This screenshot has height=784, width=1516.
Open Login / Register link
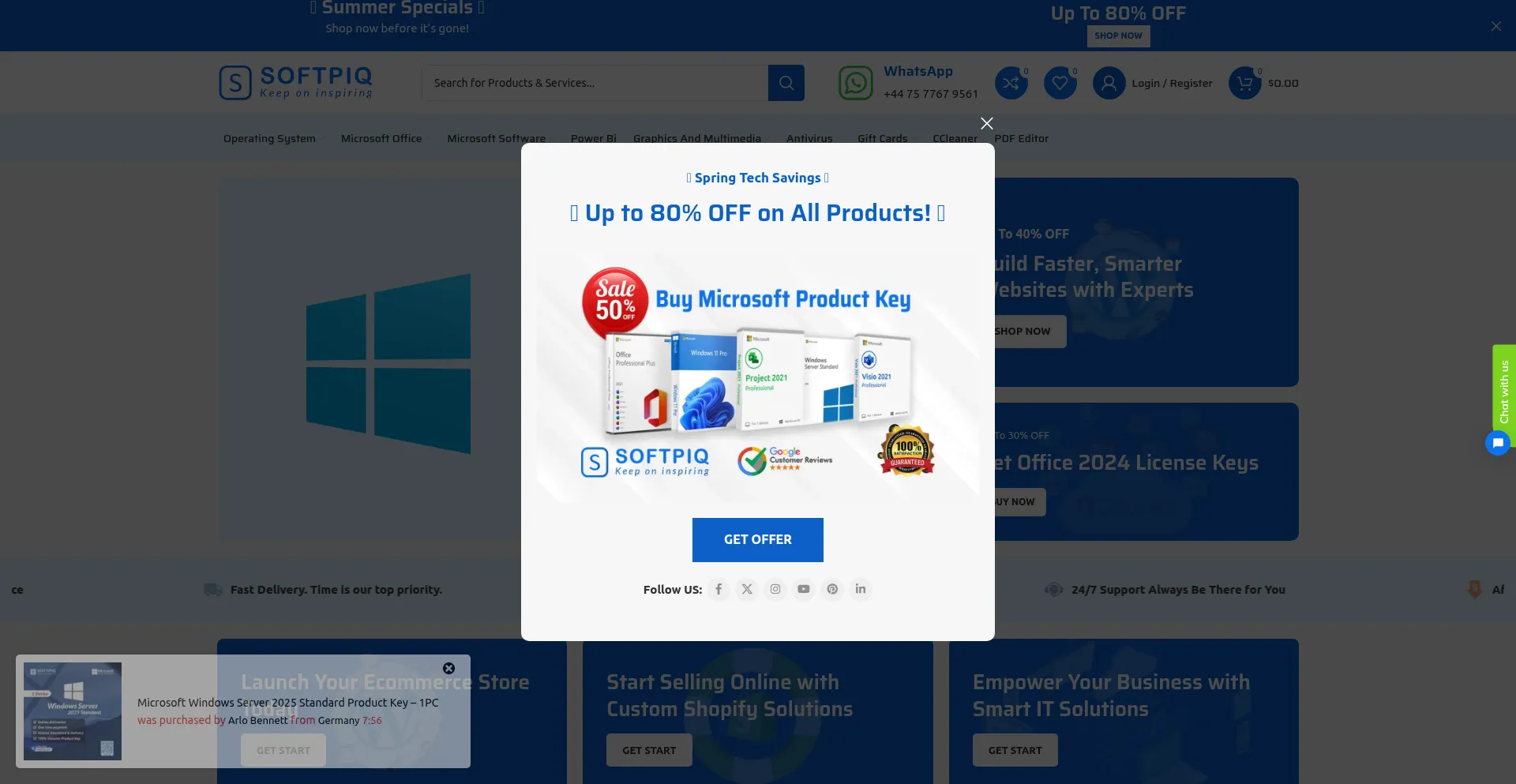coord(1172,83)
